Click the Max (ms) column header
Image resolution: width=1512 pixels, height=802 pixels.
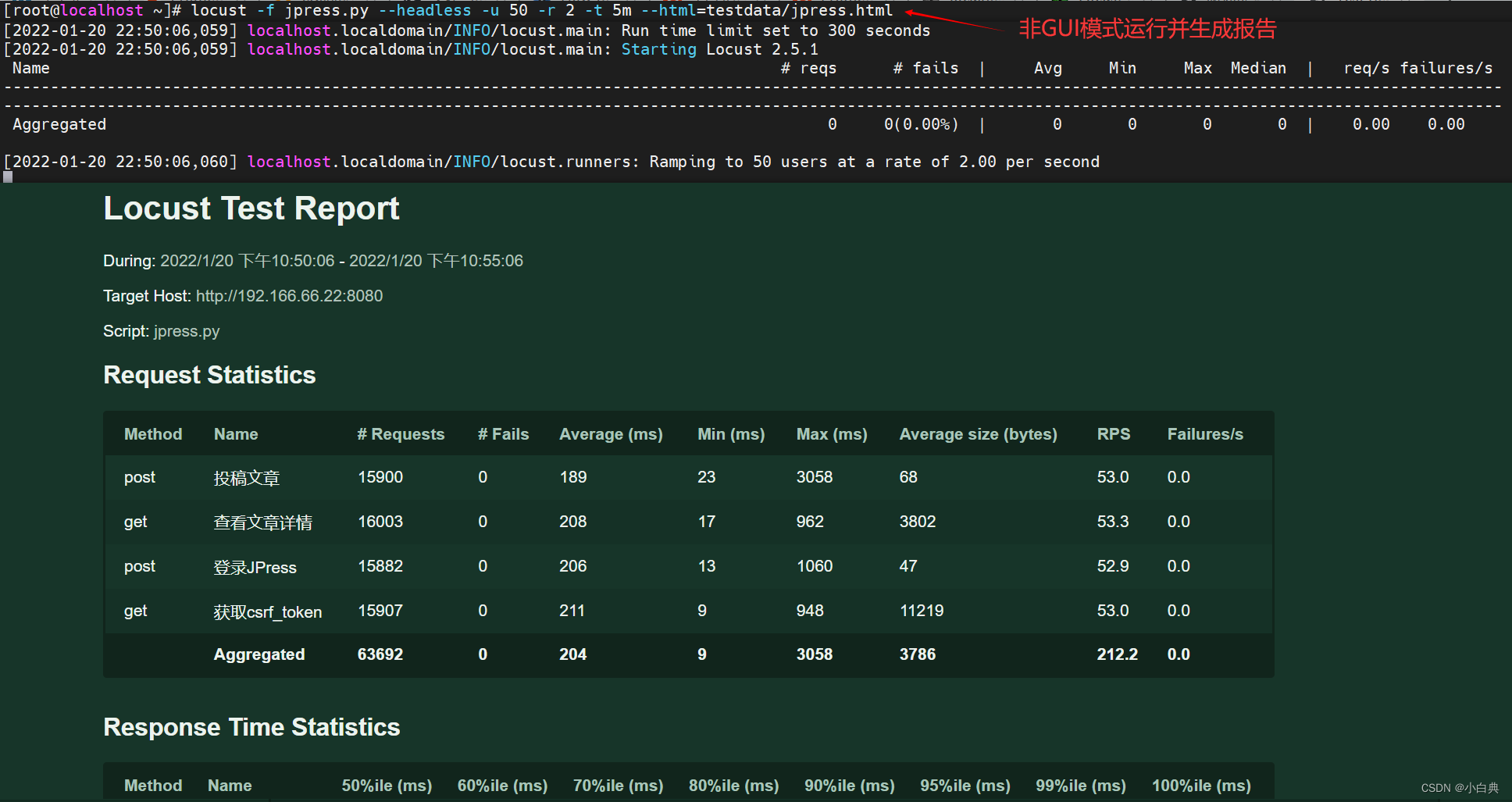[x=832, y=434]
